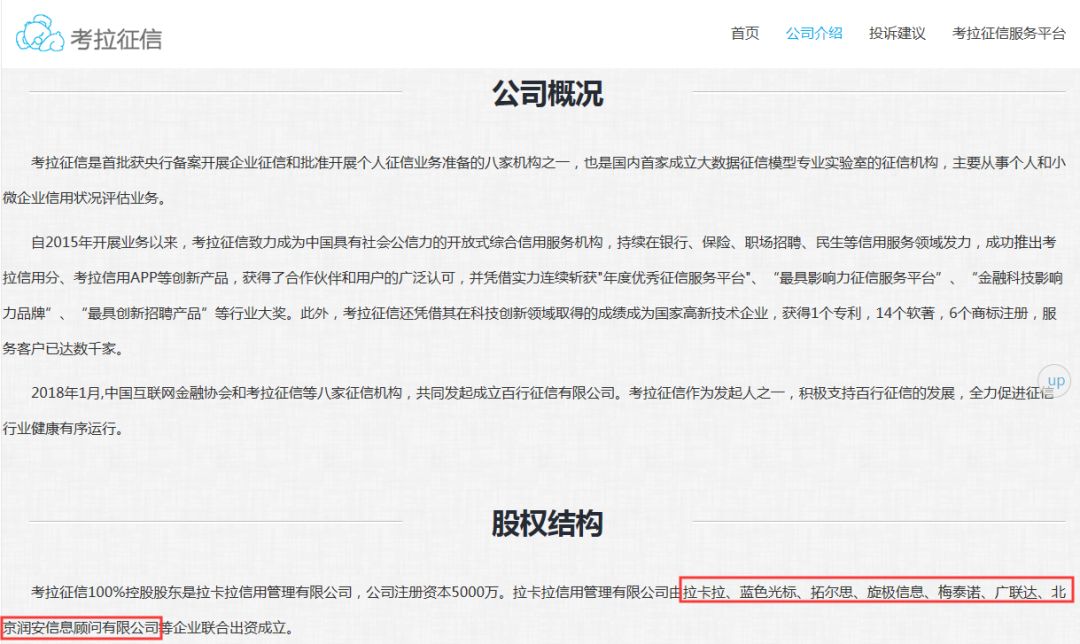Click the 公司概况 section heading
Viewport: 1080px width, 644px height.
(547, 94)
